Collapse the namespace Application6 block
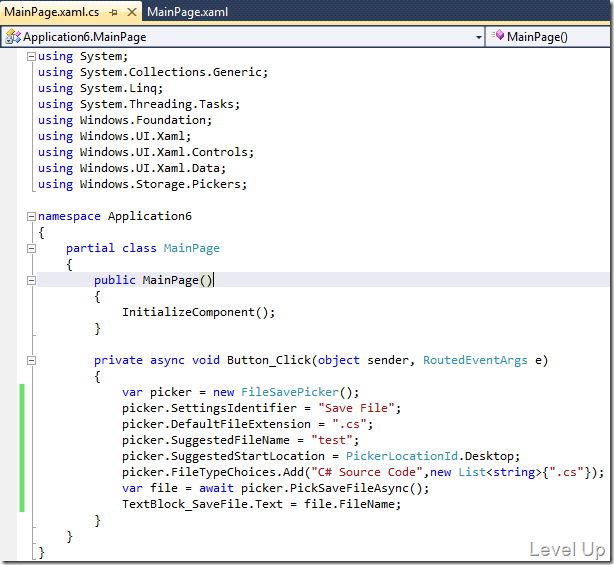 [x=31, y=216]
